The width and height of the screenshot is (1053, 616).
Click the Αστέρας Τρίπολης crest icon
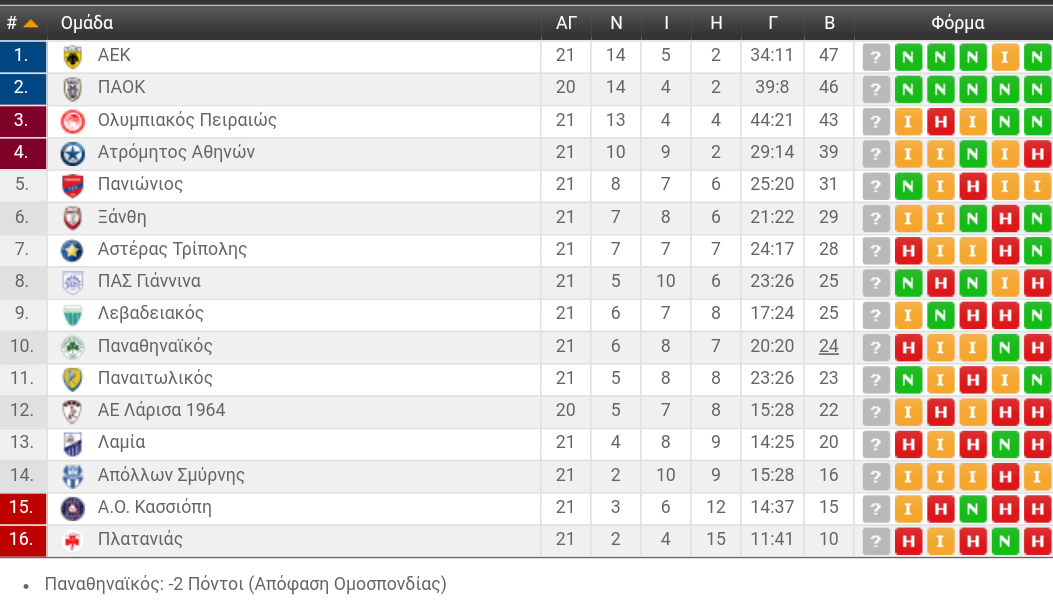point(72,250)
